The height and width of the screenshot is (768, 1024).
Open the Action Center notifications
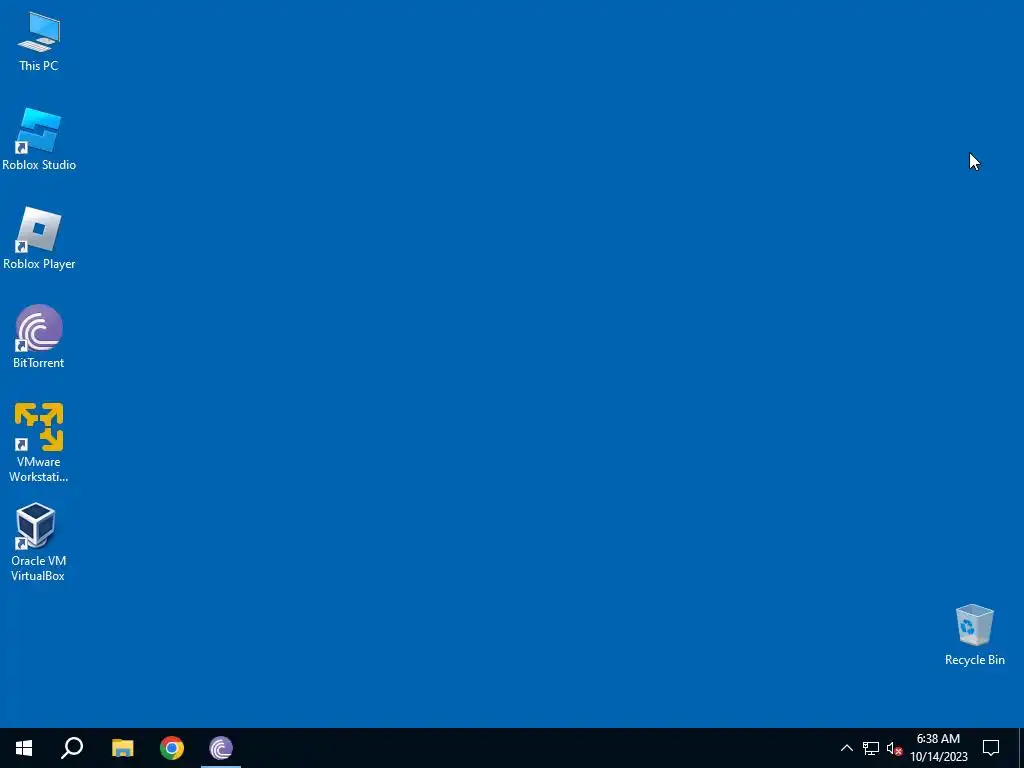coord(991,748)
